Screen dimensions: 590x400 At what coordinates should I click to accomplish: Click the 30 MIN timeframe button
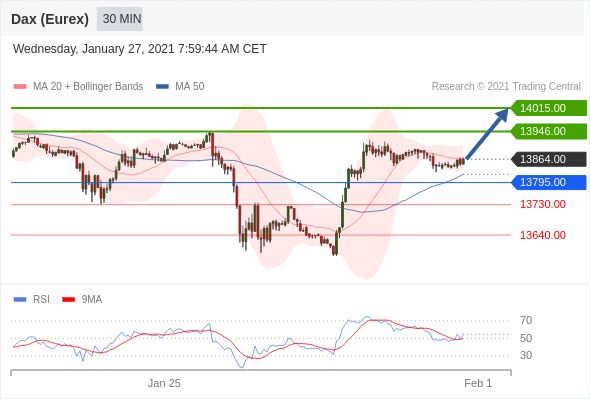[x=120, y=19]
